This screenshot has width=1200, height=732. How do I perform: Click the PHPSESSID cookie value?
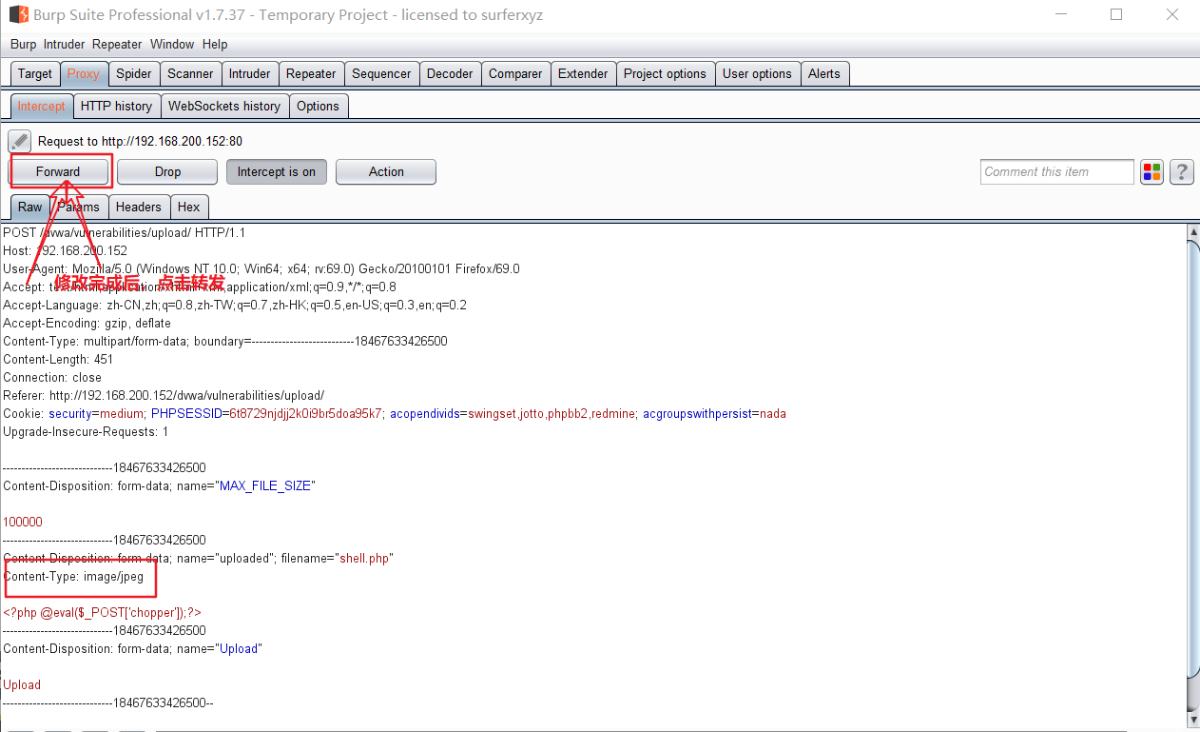point(305,414)
